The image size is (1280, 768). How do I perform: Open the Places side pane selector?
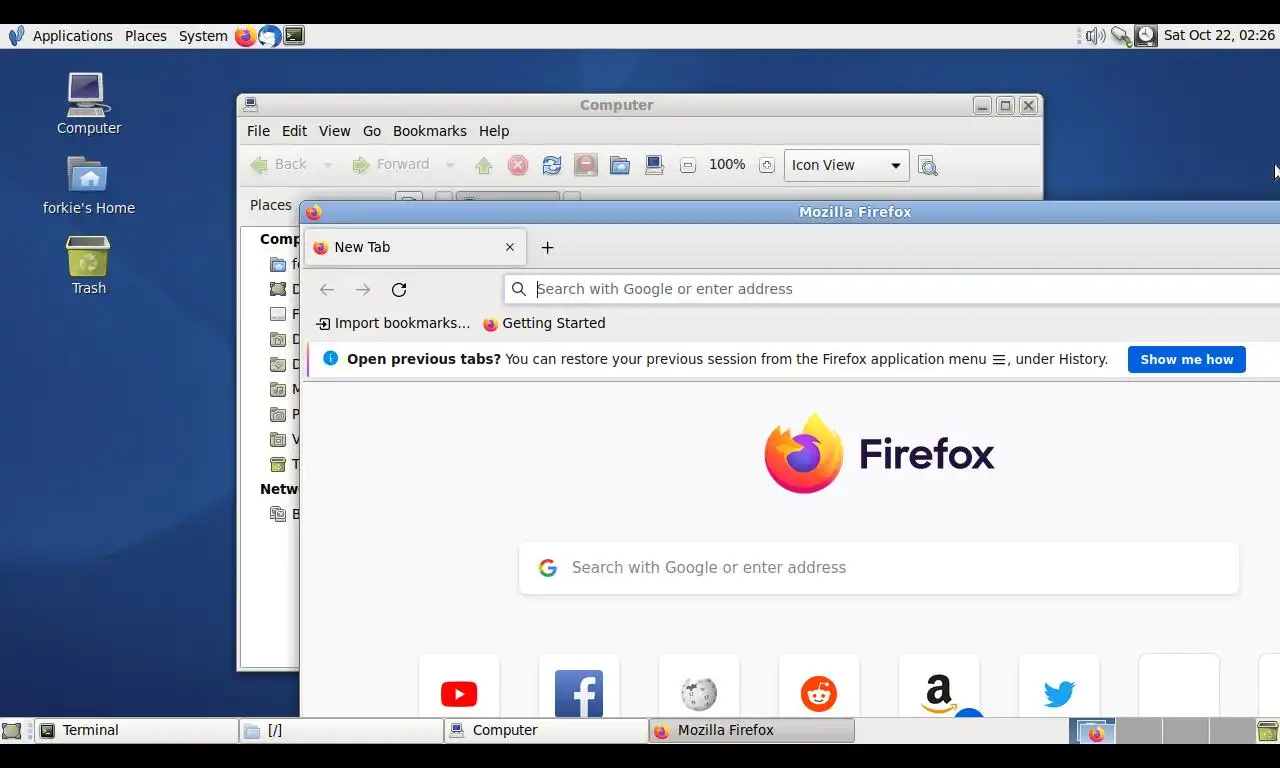(270, 205)
